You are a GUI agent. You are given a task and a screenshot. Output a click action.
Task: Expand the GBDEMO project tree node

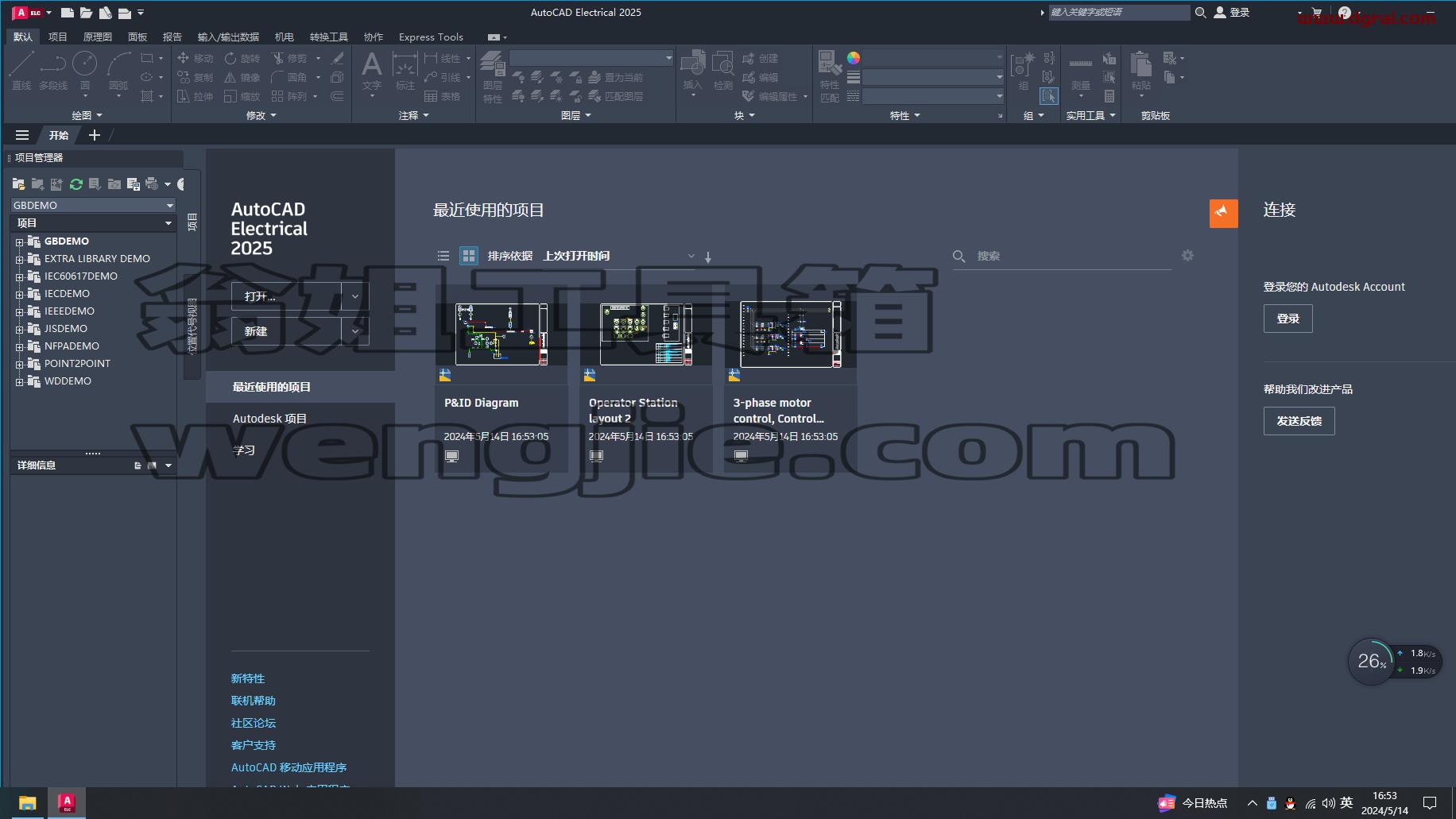pos(19,241)
